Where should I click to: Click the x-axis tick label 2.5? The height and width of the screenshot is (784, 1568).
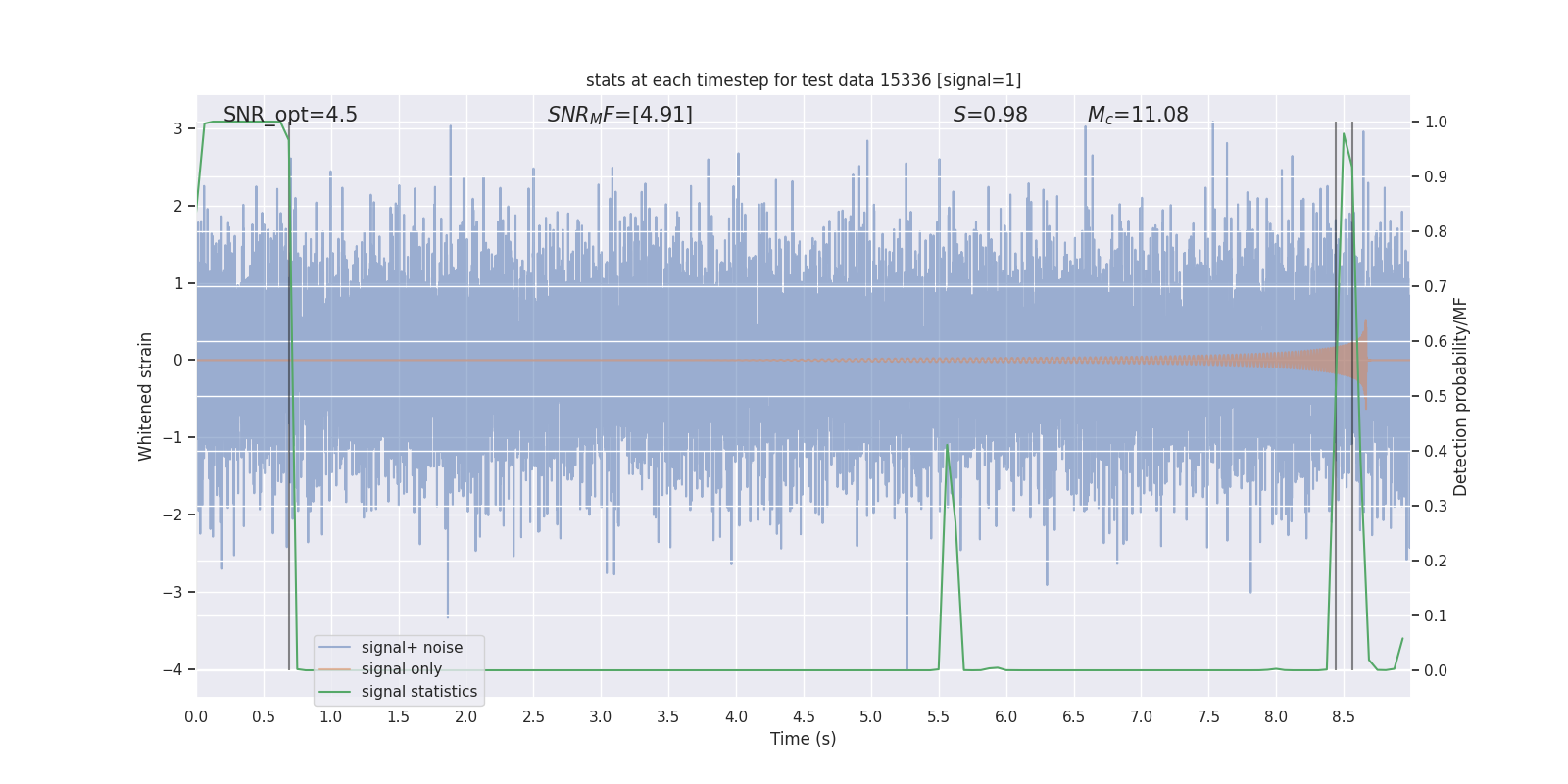(533, 716)
